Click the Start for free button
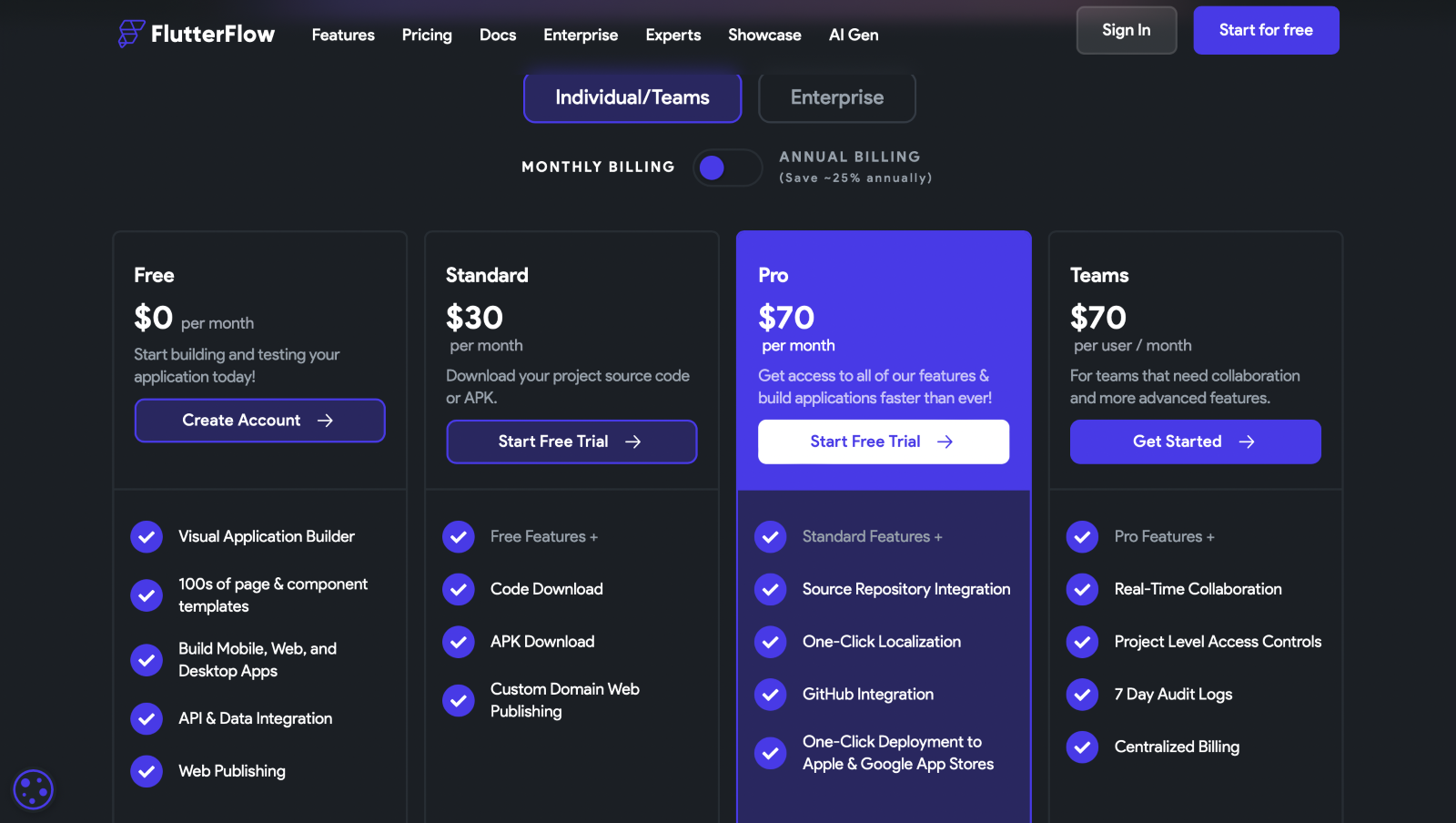Image resolution: width=1456 pixels, height=823 pixels. 1266,30
